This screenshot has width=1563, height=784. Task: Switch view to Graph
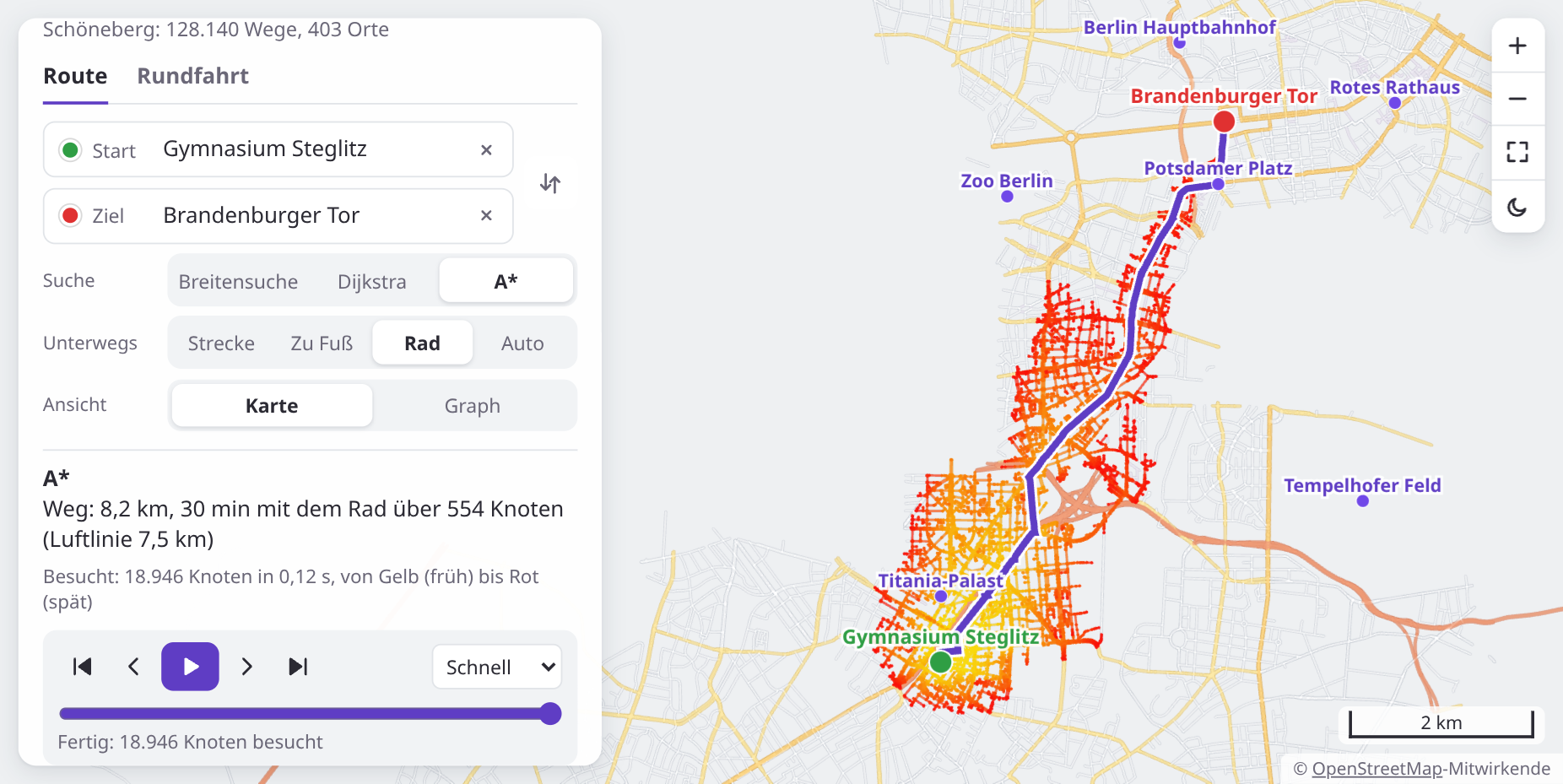tap(473, 406)
